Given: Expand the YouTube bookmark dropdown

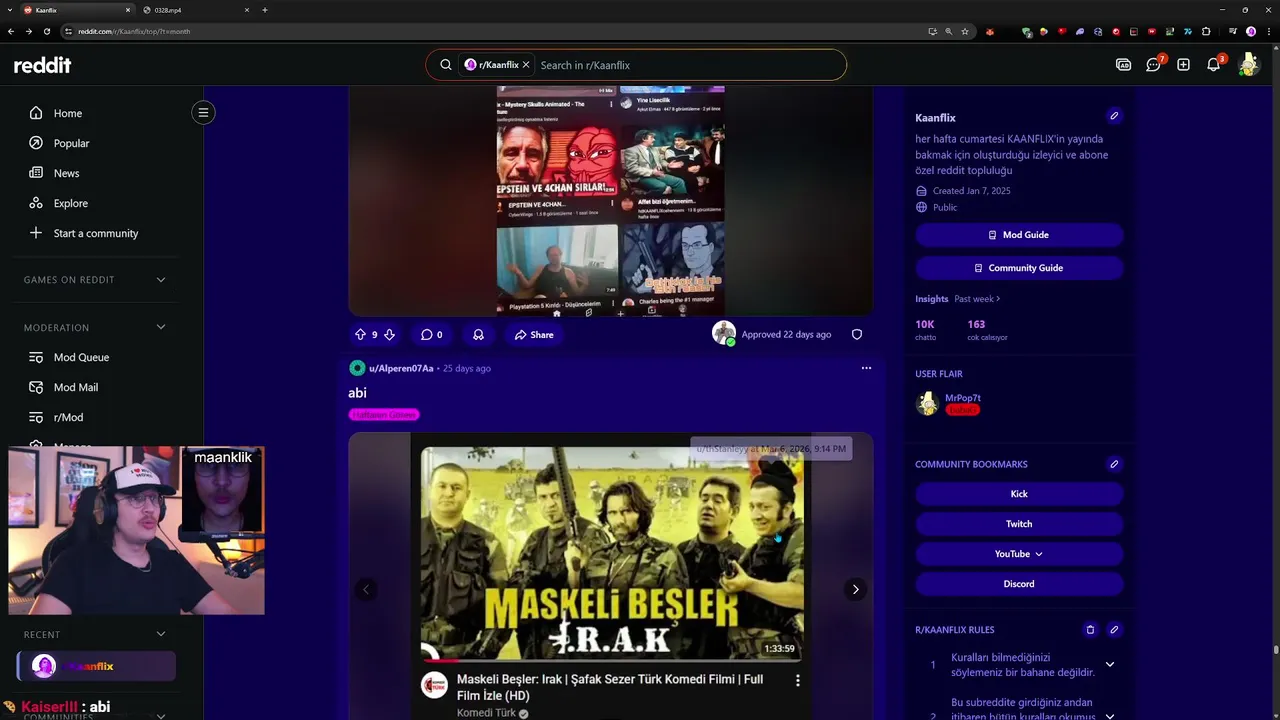Looking at the screenshot, I should pos(1019,554).
